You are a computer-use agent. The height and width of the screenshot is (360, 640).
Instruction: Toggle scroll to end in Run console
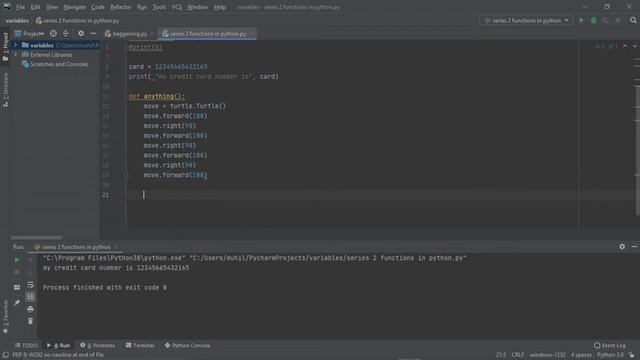point(30,297)
